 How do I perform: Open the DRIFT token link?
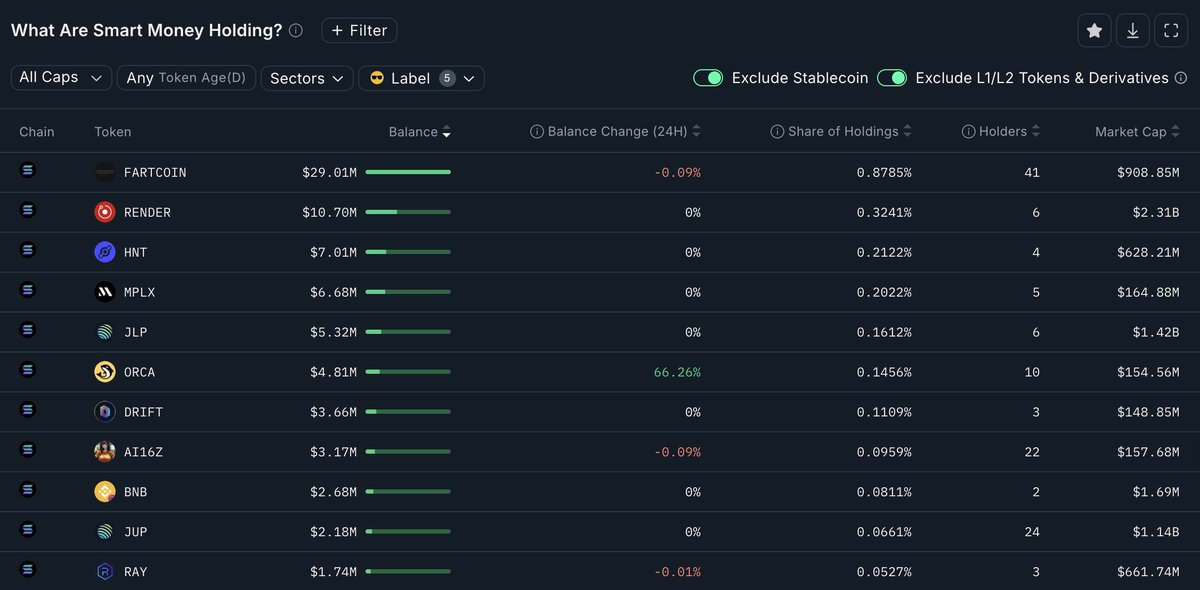point(143,412)
